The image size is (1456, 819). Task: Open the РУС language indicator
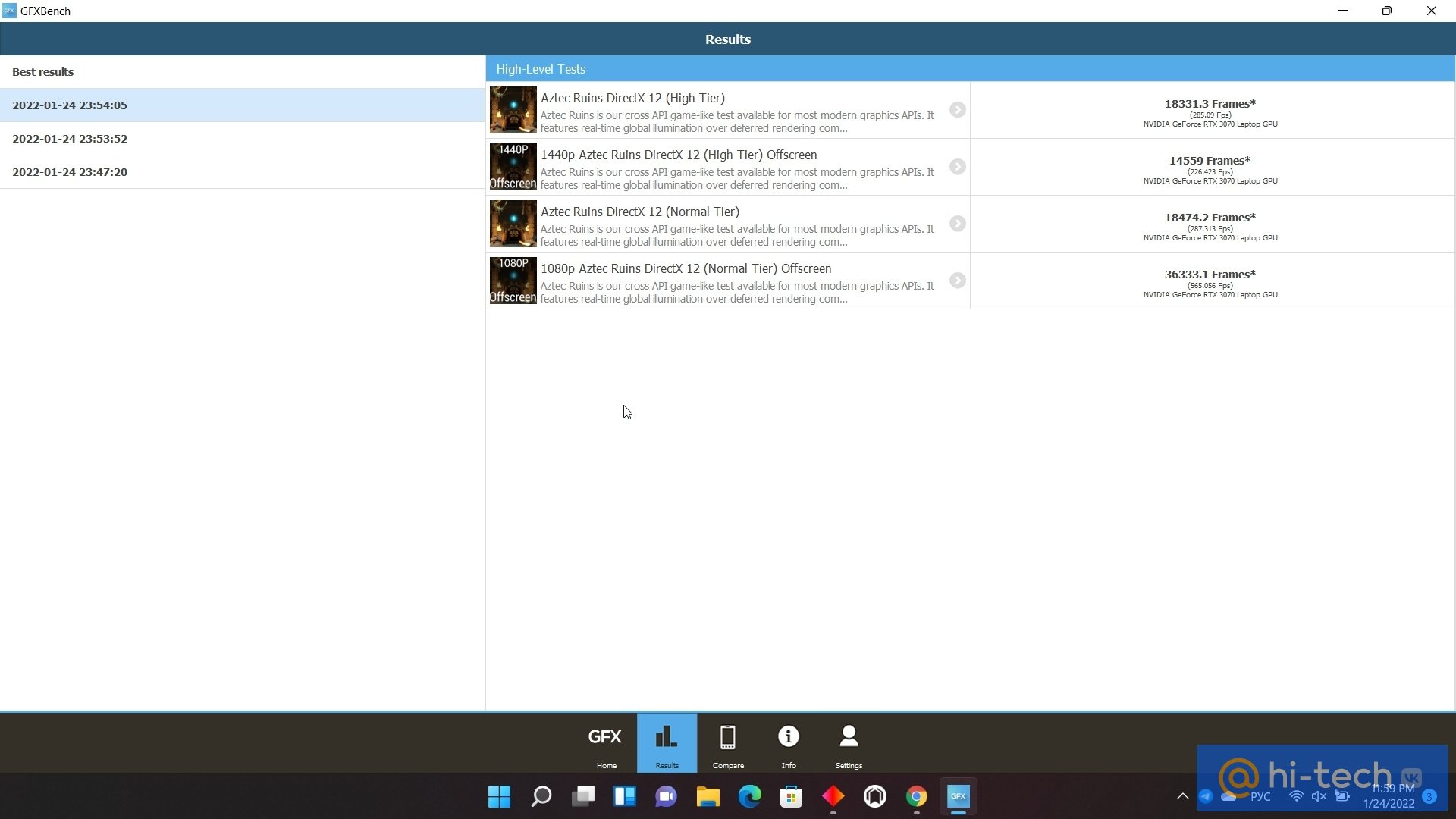point(1260,796)
